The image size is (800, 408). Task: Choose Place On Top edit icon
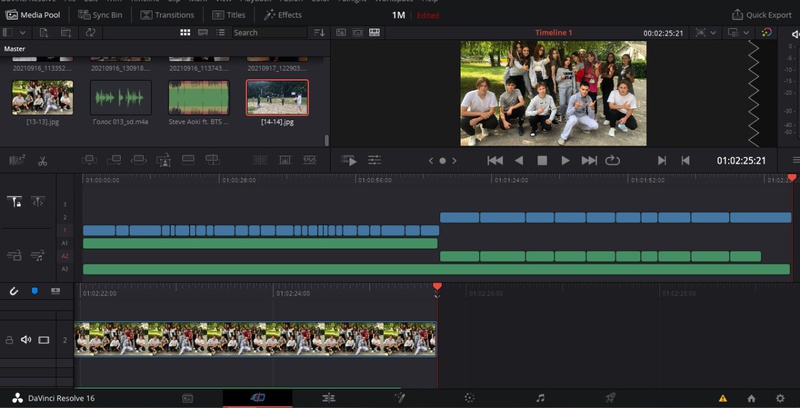click(x=188, y=160)
